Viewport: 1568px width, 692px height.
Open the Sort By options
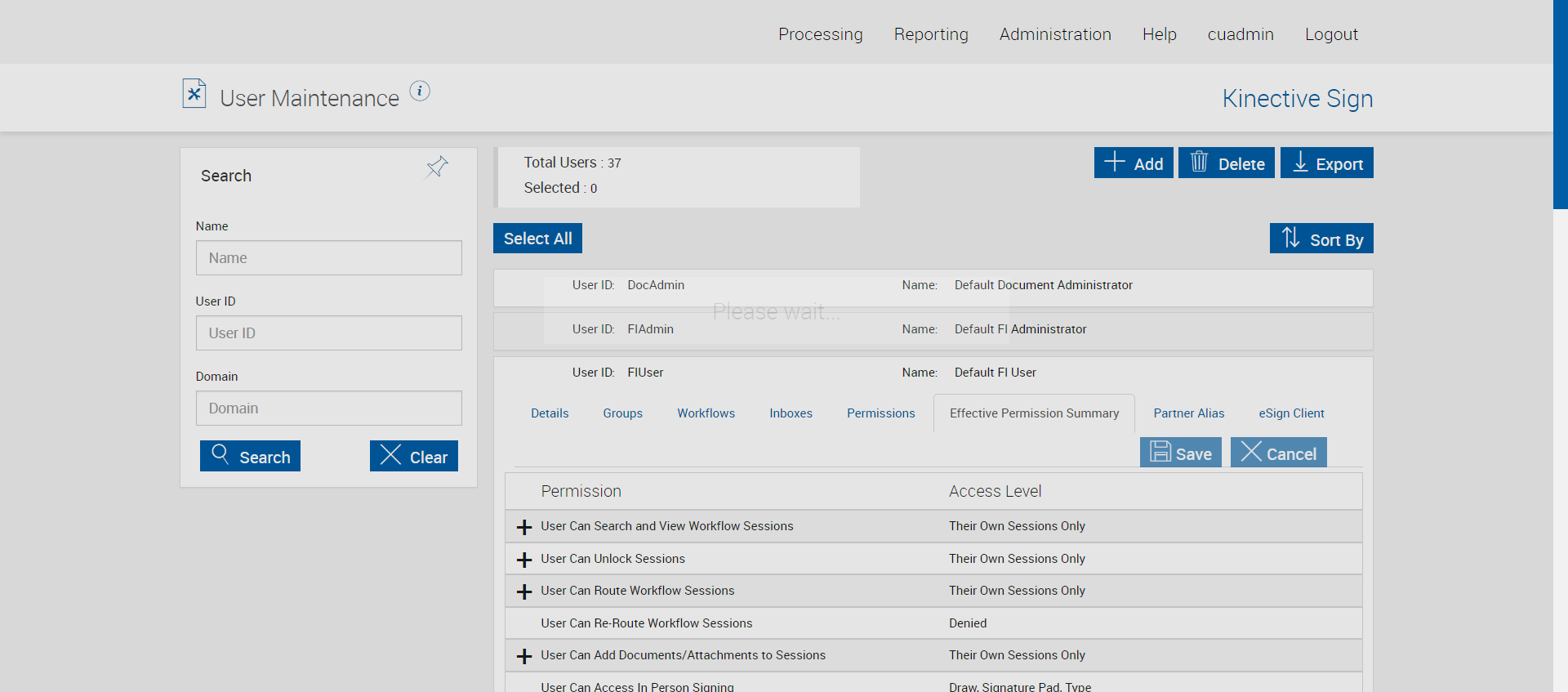pyautogui.click(x=1321, y=239)
